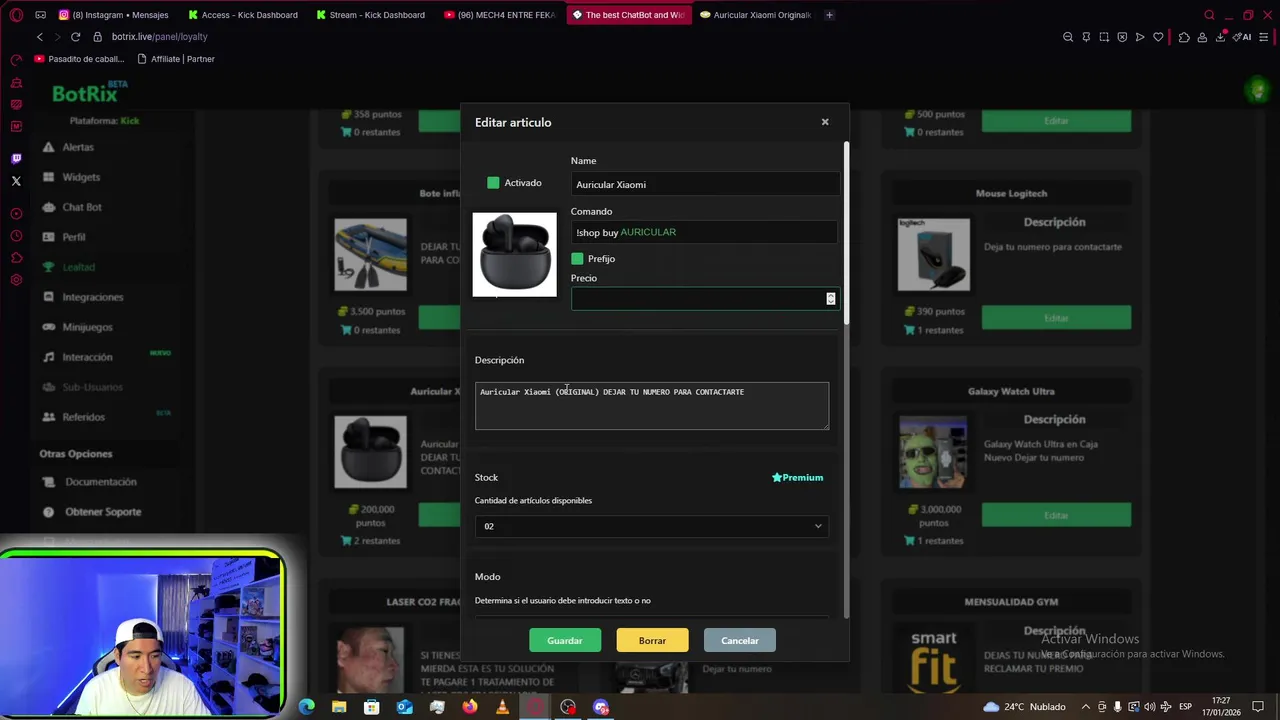The width and height of the screenshot is (1280, 720).
Task: Dismiss the dialog with Cancelar
Action: click(740, 640)
